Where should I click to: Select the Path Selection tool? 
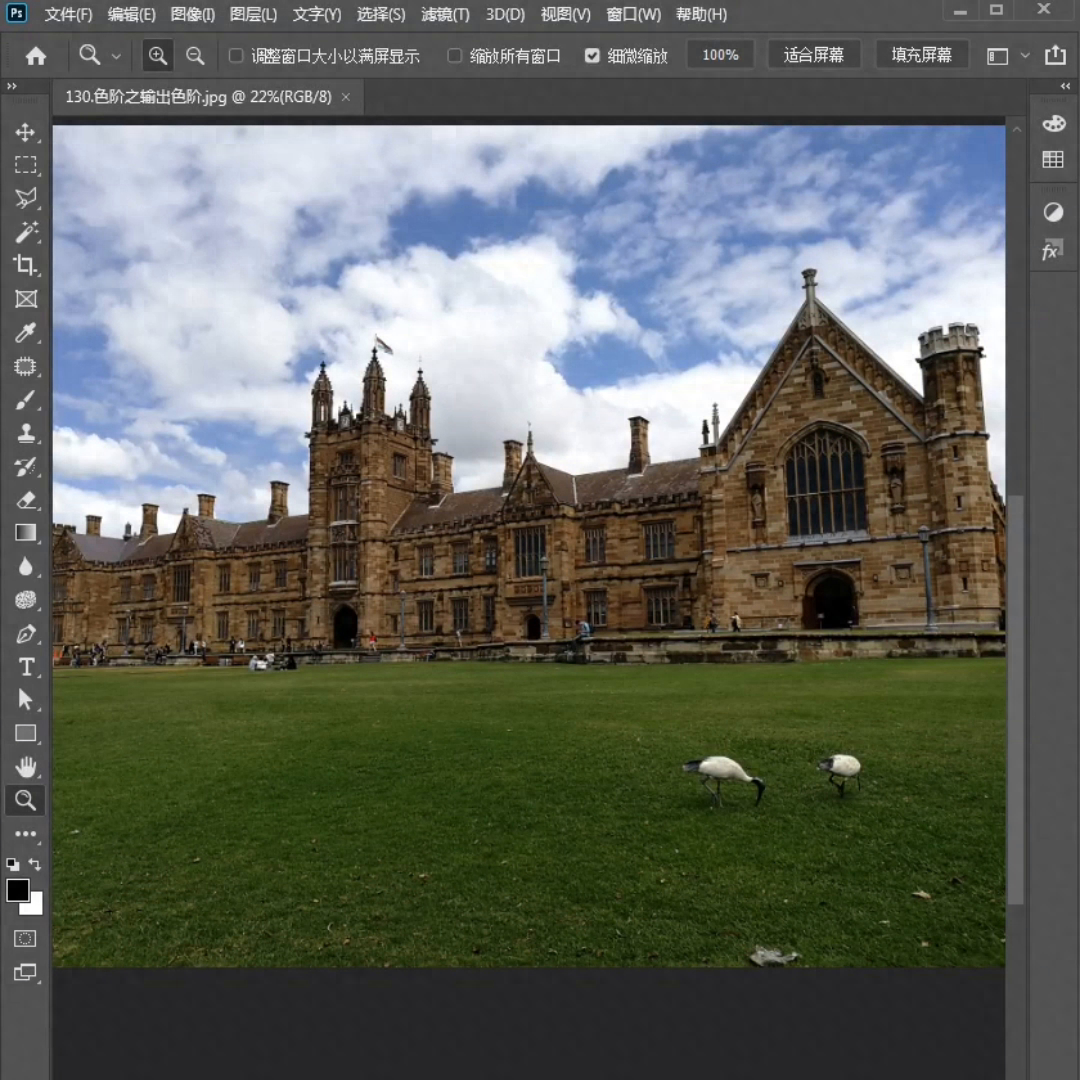pyautogui.click(x=25, y=700)
